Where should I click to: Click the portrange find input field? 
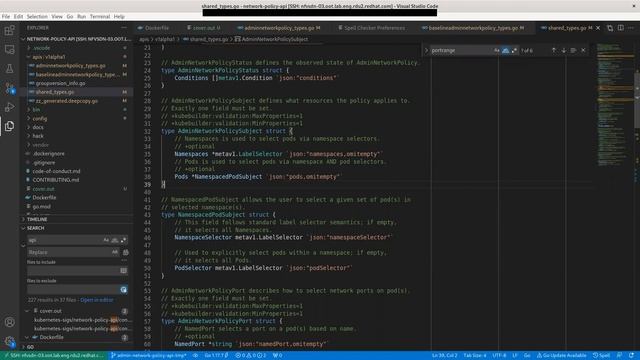pyautogui.click(x=461, y=50)
